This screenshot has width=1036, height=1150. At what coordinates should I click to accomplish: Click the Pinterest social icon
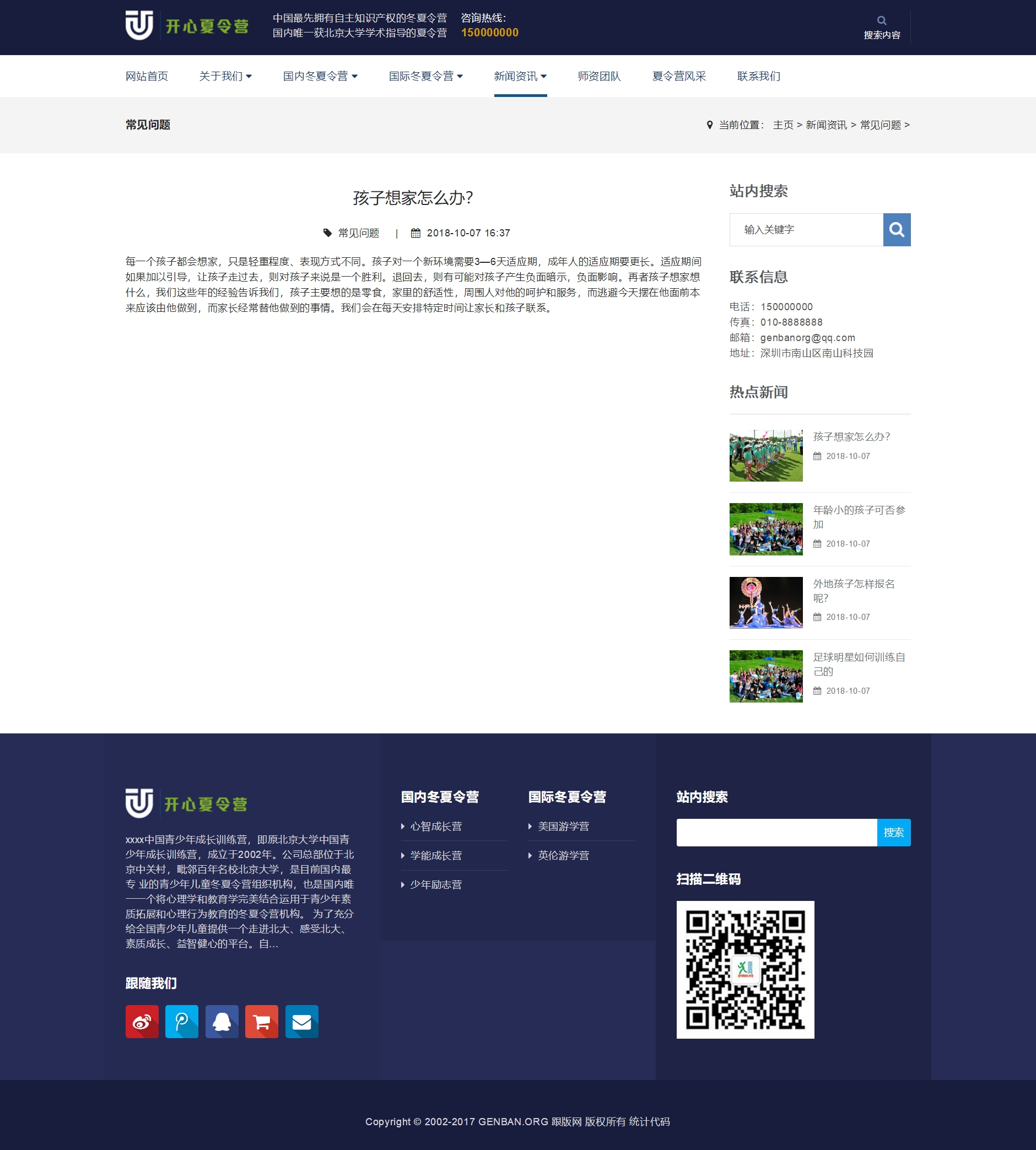pyautogui.click(x=182, y=1022)
